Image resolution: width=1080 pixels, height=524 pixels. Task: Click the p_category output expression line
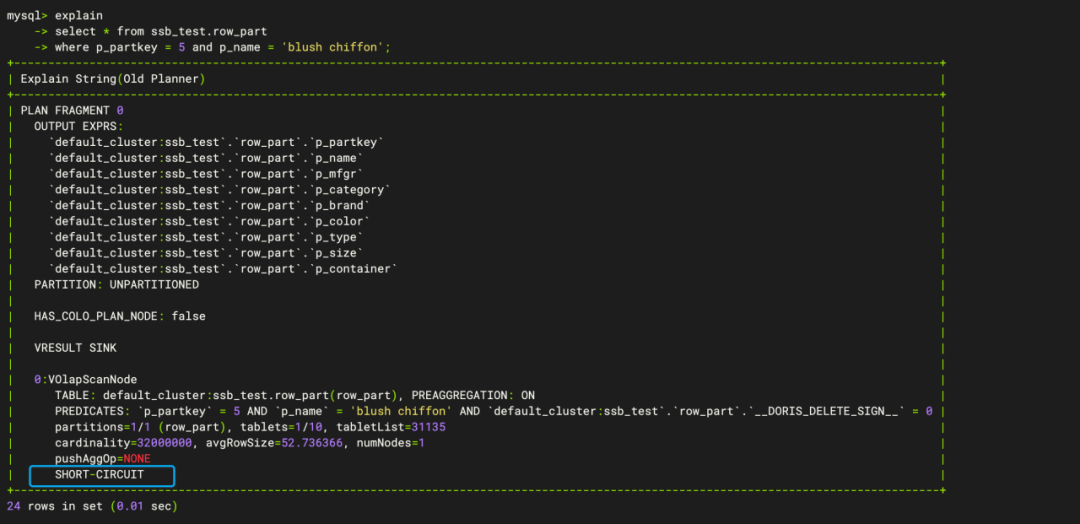220,190
